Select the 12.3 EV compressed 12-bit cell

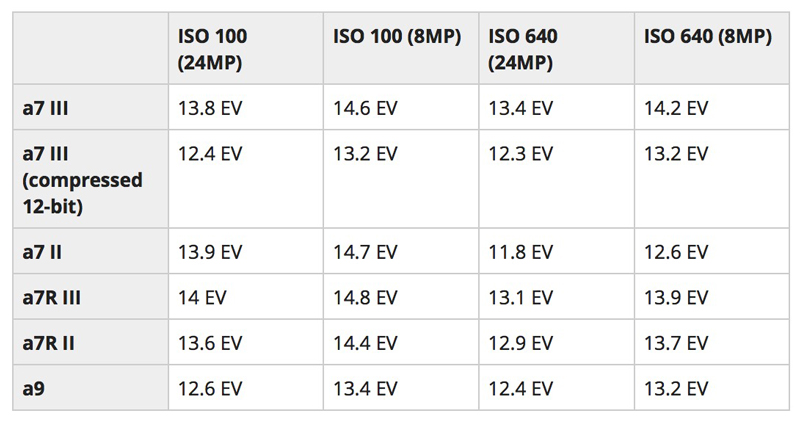pyautogui.click(x=557, y=179)
